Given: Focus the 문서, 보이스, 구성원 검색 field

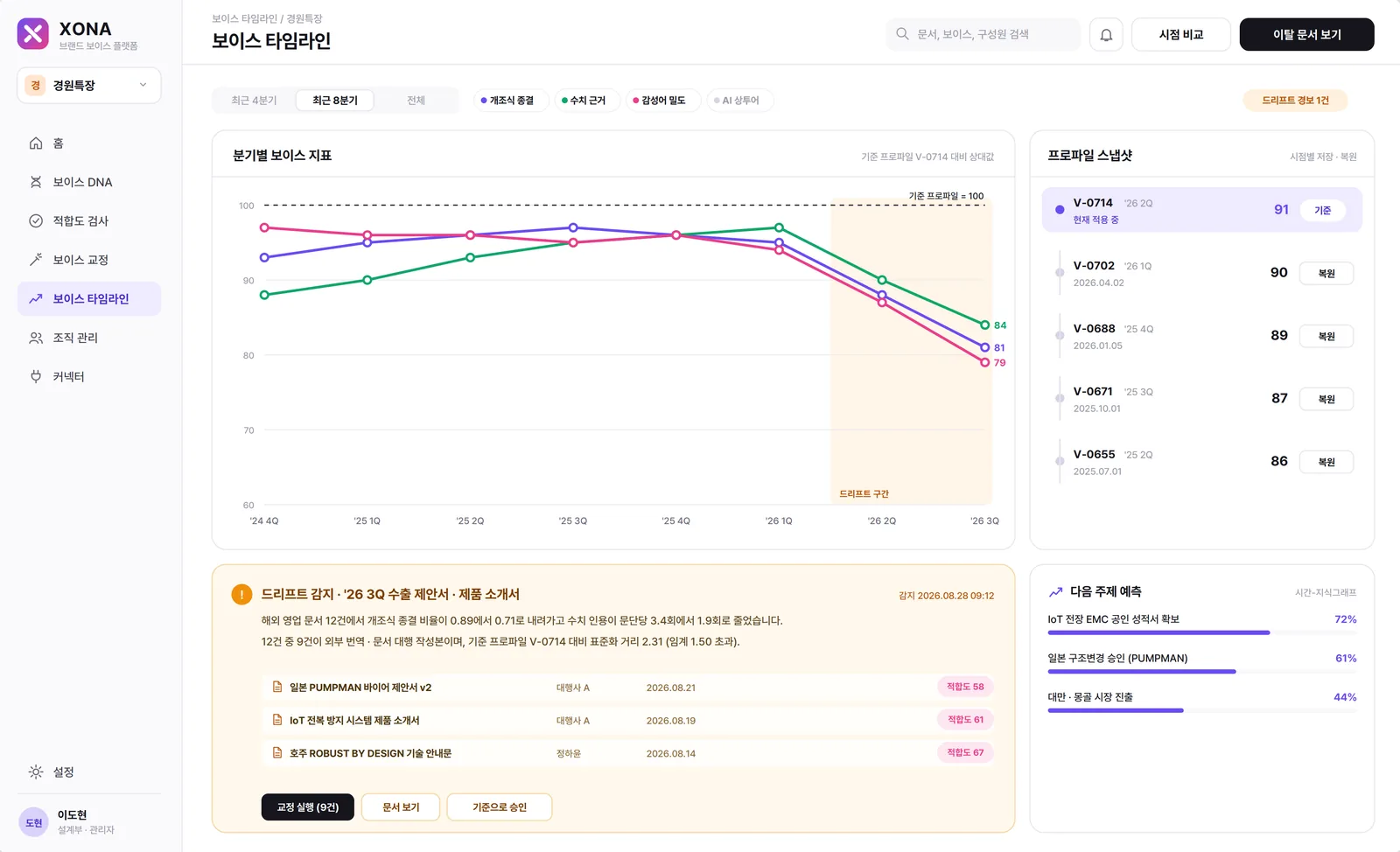Looking at the screenshot, I should [983, 34].
